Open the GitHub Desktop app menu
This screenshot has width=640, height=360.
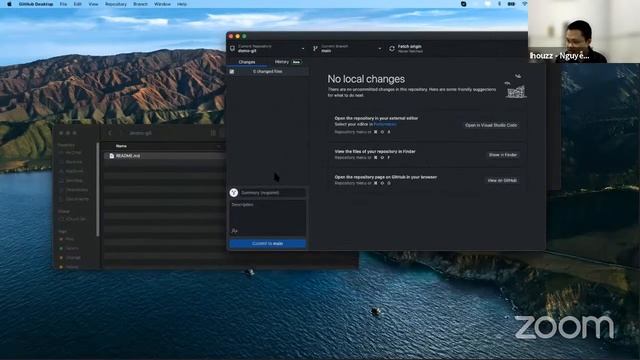(36, 4)
